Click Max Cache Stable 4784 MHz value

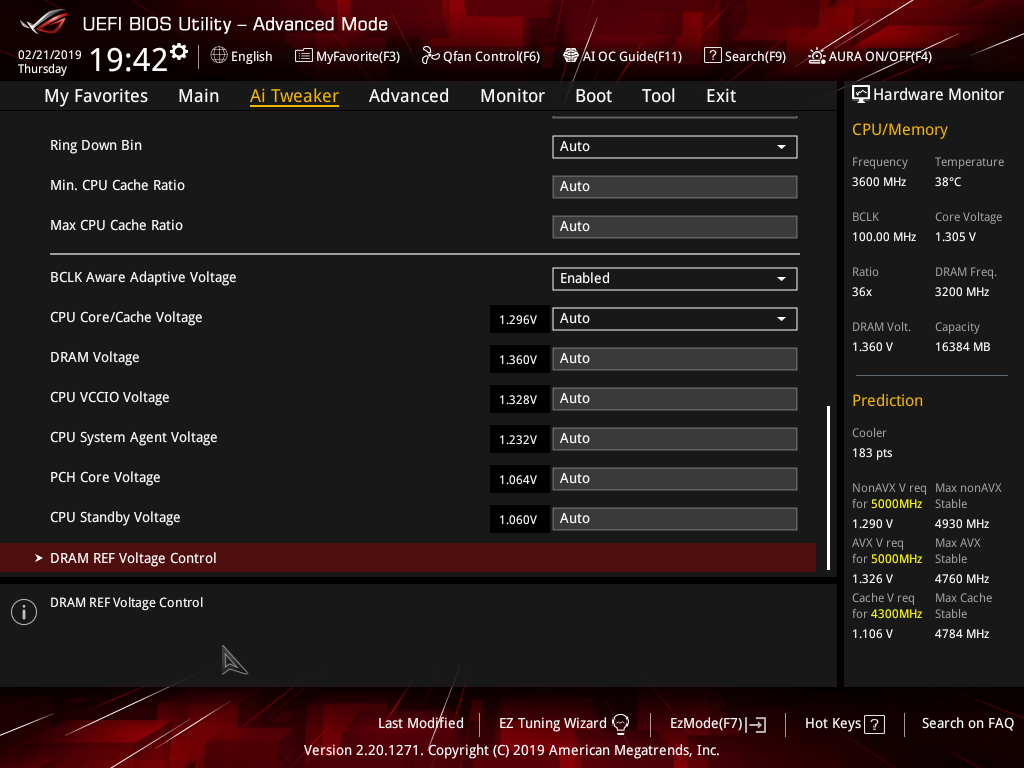point(962,633)
